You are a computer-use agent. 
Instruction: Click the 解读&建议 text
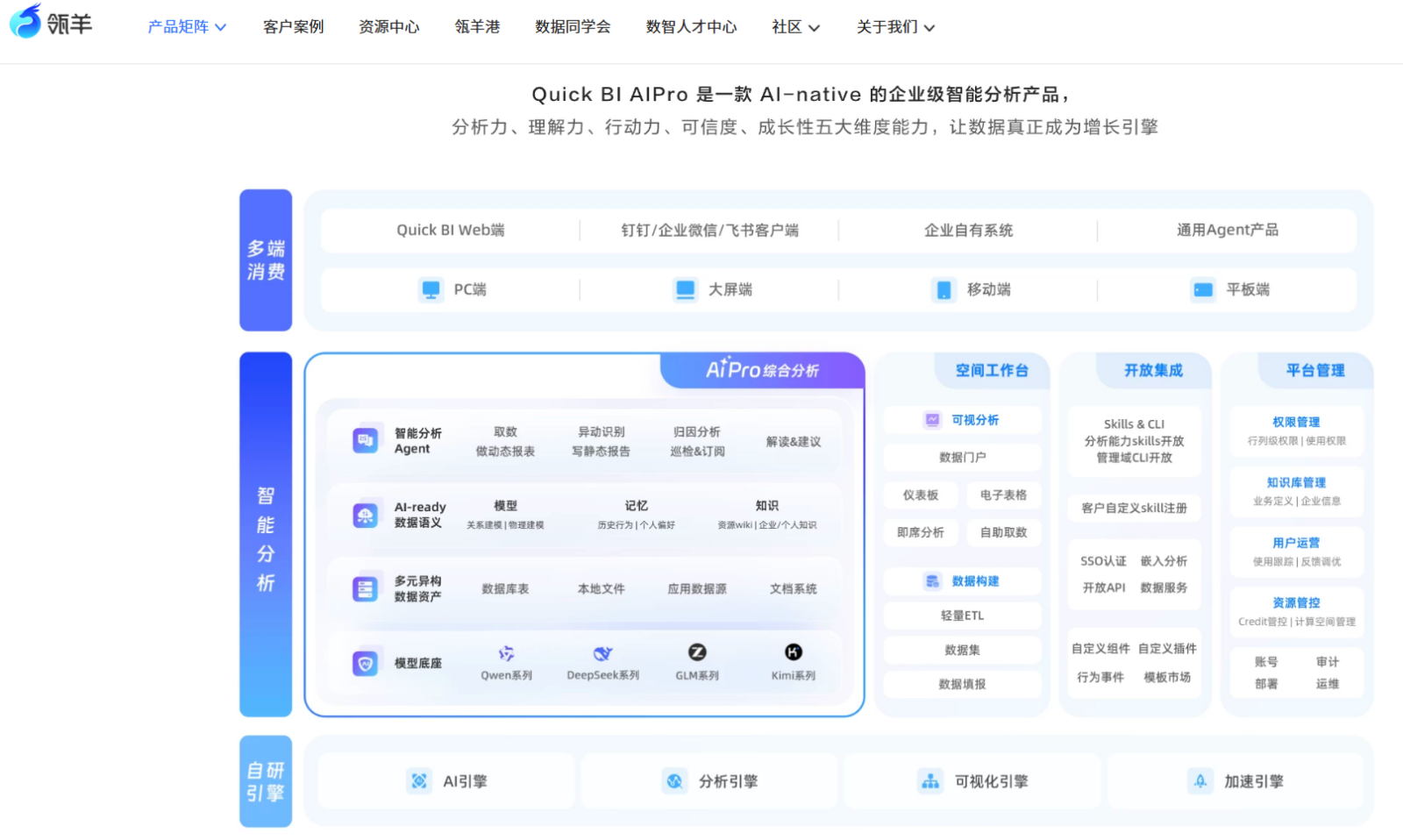794,442
